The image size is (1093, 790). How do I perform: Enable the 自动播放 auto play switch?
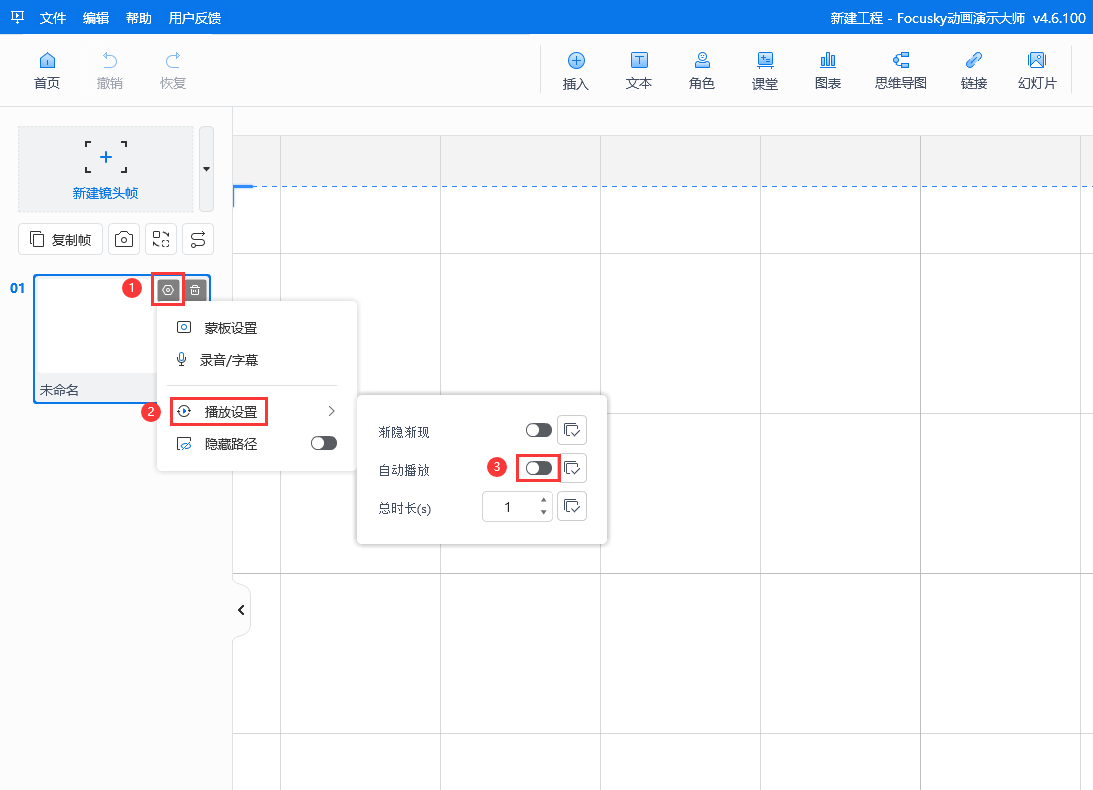point(538,468)
